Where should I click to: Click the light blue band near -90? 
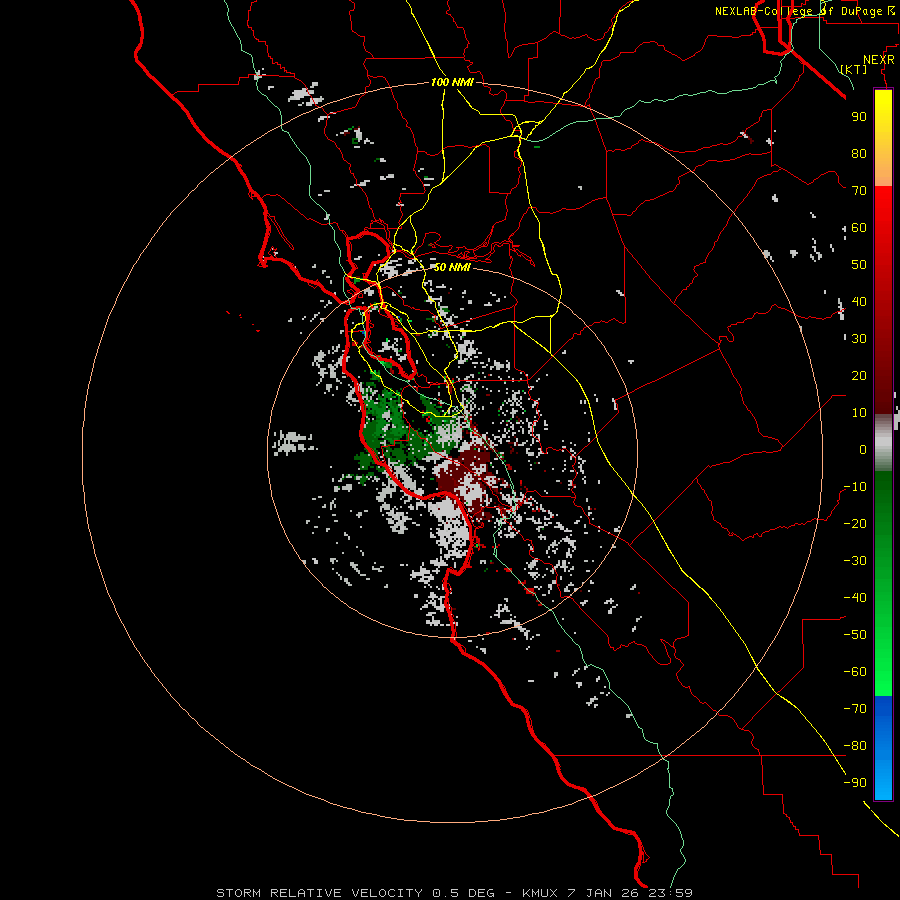pyautogui.click(x=883, y=781)
